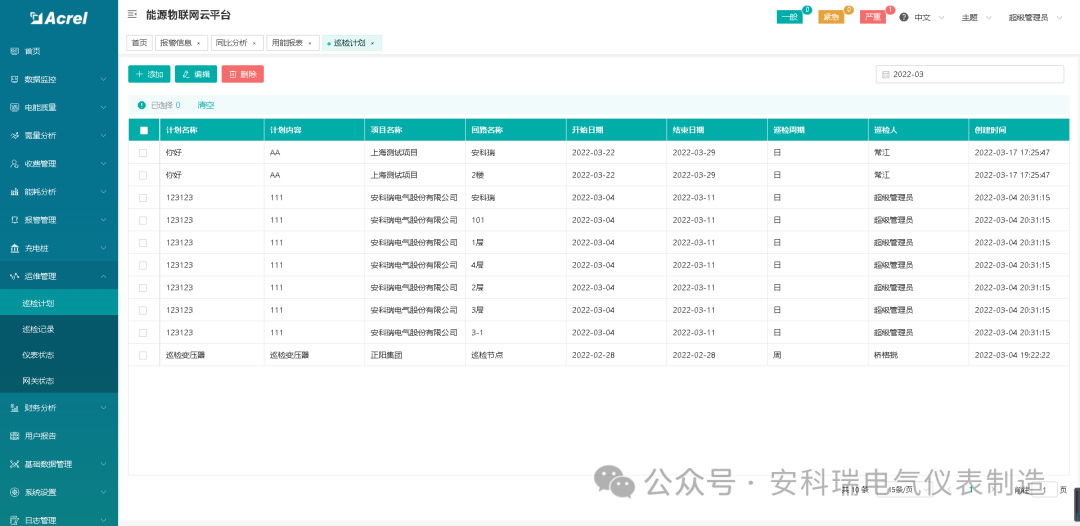
Task: Close the 报警信息 tab with its x
Action: (198, 43)
